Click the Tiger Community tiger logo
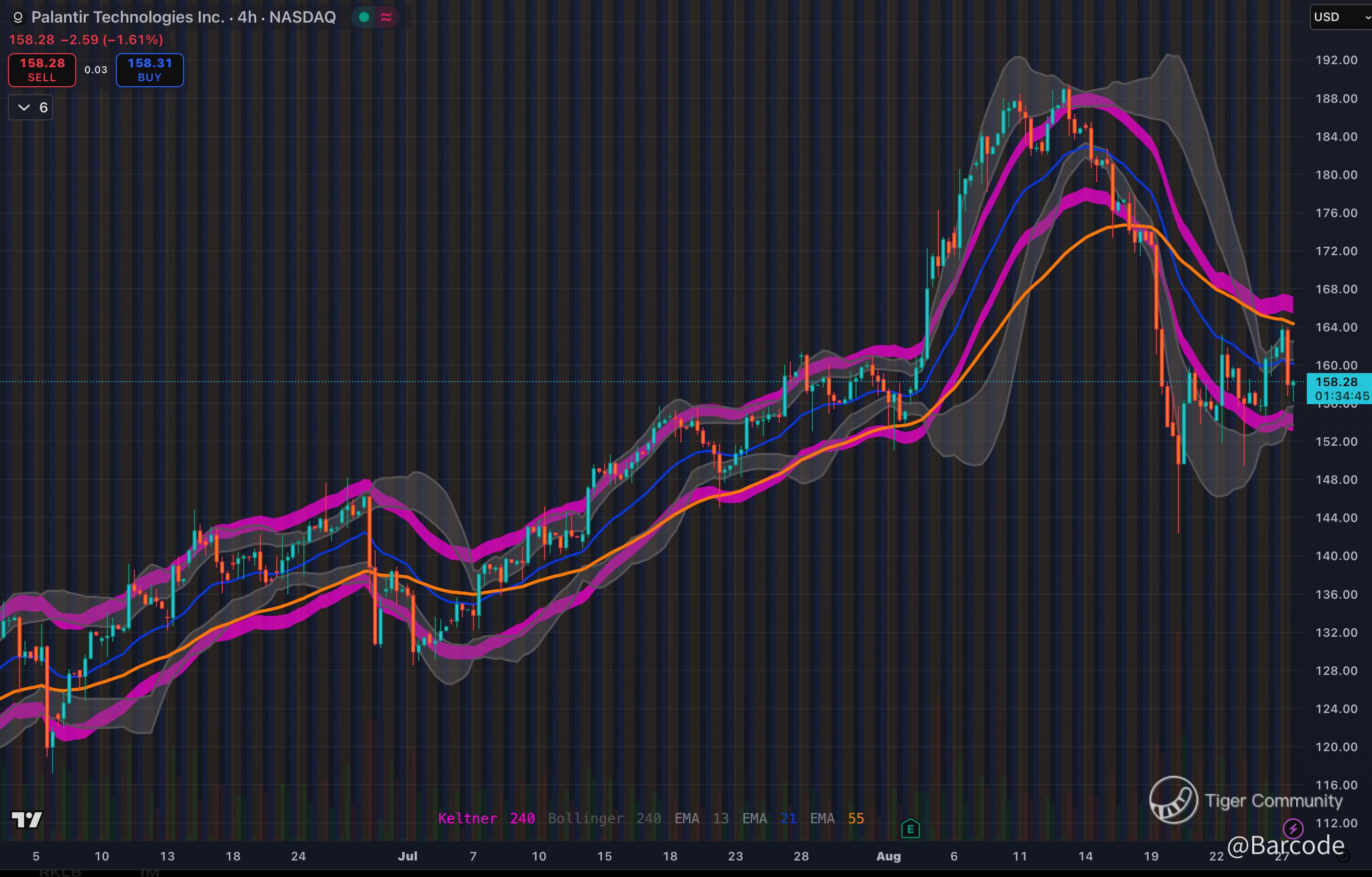 pyautogui.click(x=1173, y=800)
